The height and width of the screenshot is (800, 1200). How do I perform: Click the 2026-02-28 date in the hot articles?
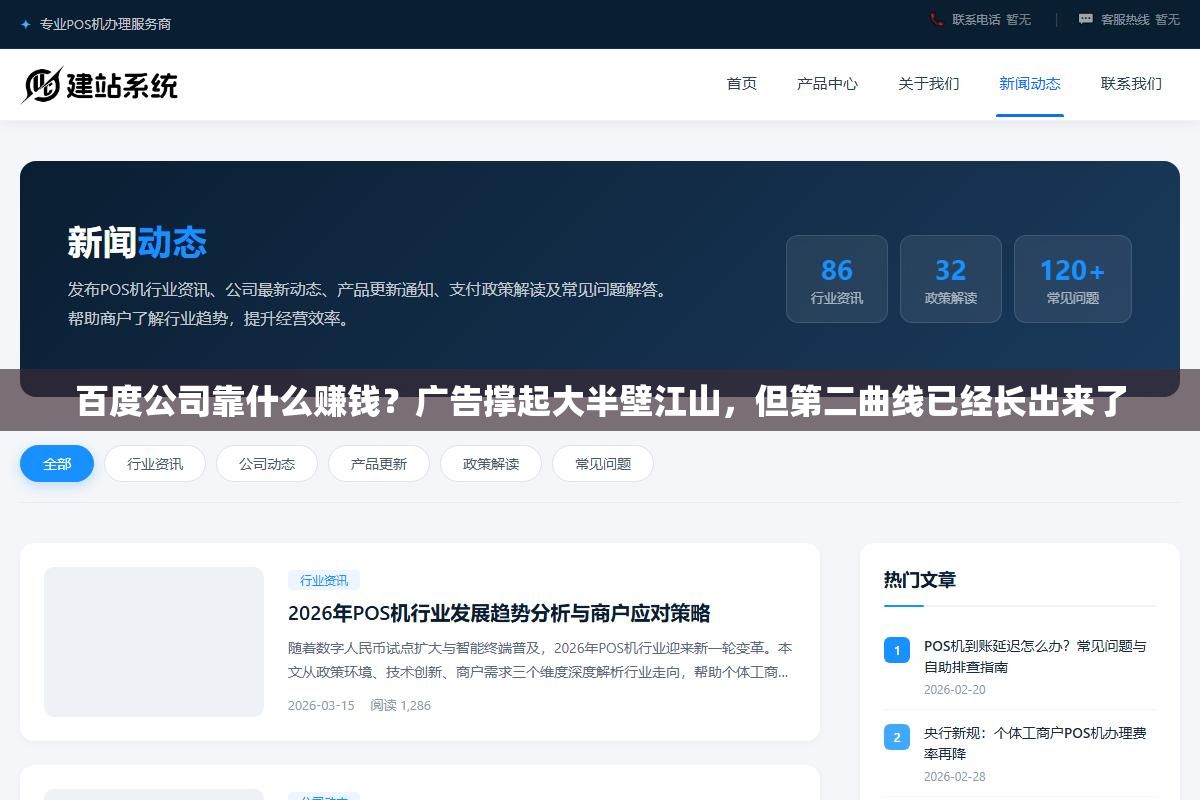955,777
